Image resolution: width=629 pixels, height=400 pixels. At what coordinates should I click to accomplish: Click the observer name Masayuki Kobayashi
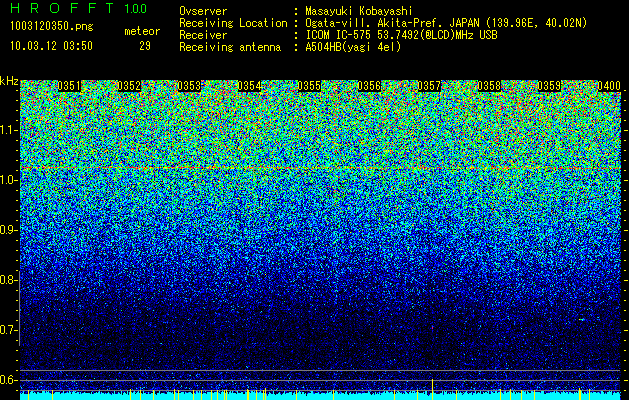(359, 12)
